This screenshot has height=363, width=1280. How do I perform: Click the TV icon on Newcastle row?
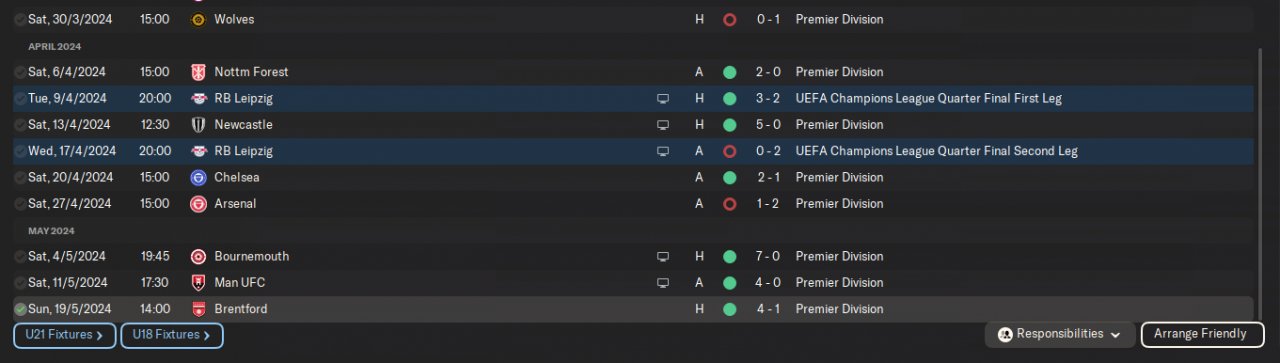662,125
